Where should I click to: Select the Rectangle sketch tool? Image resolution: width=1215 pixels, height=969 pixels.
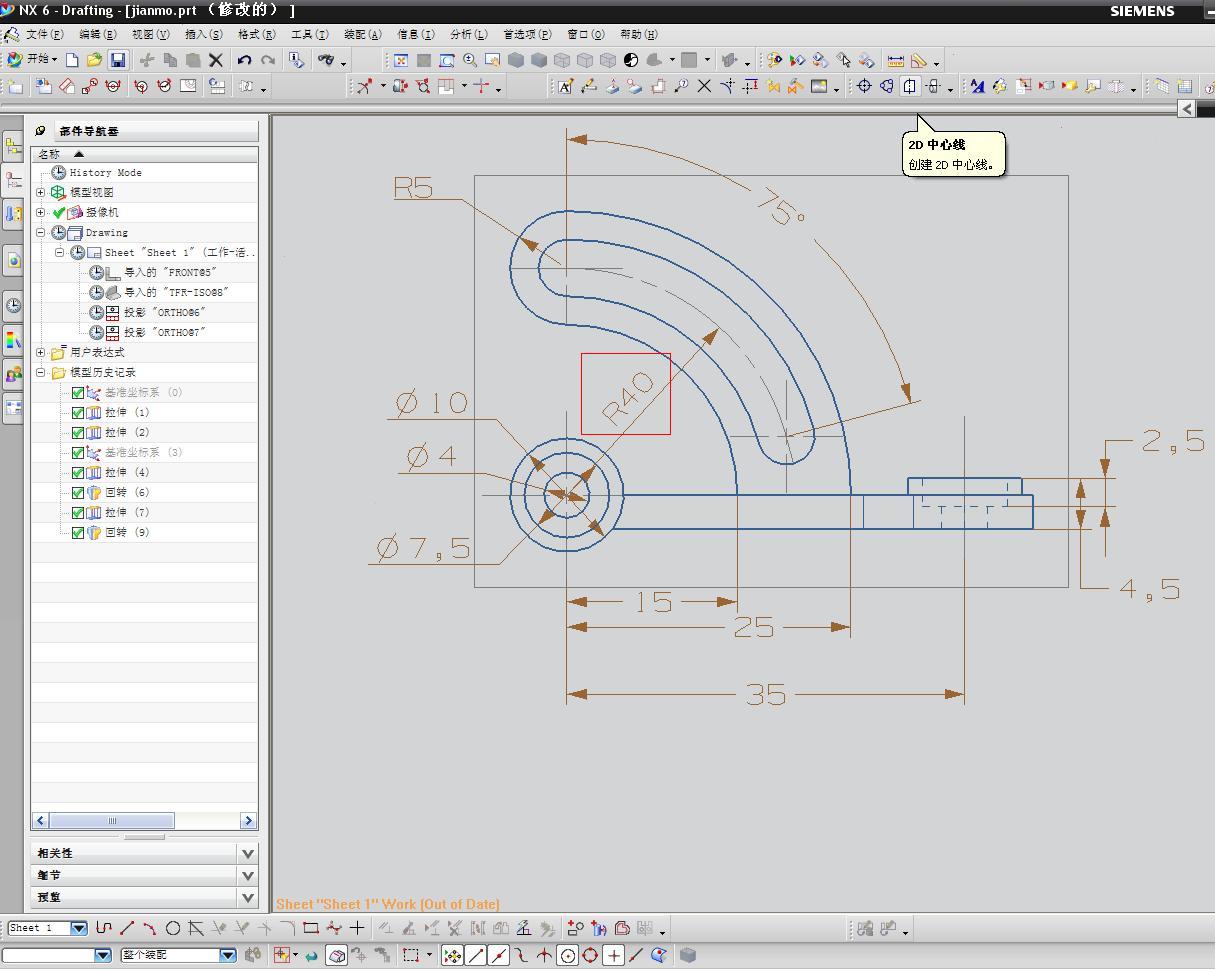coord(310,928)
